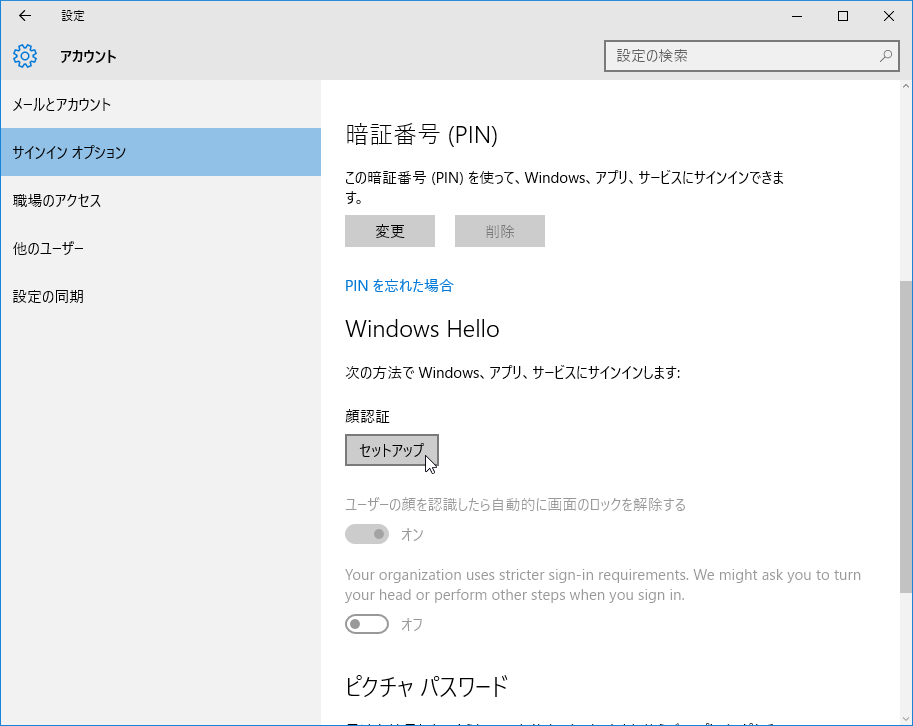Click the vertical scrollbar thumb

[905, 437]
